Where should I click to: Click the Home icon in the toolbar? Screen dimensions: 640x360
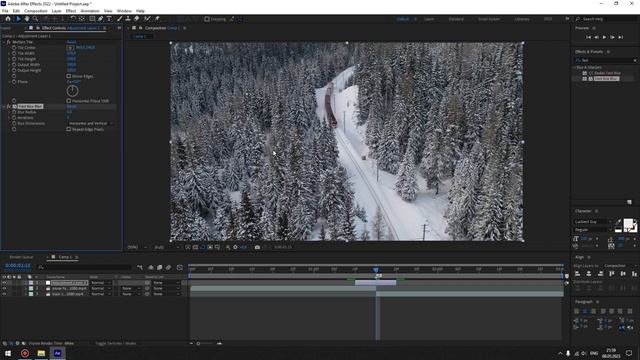[x=7, y=19]
